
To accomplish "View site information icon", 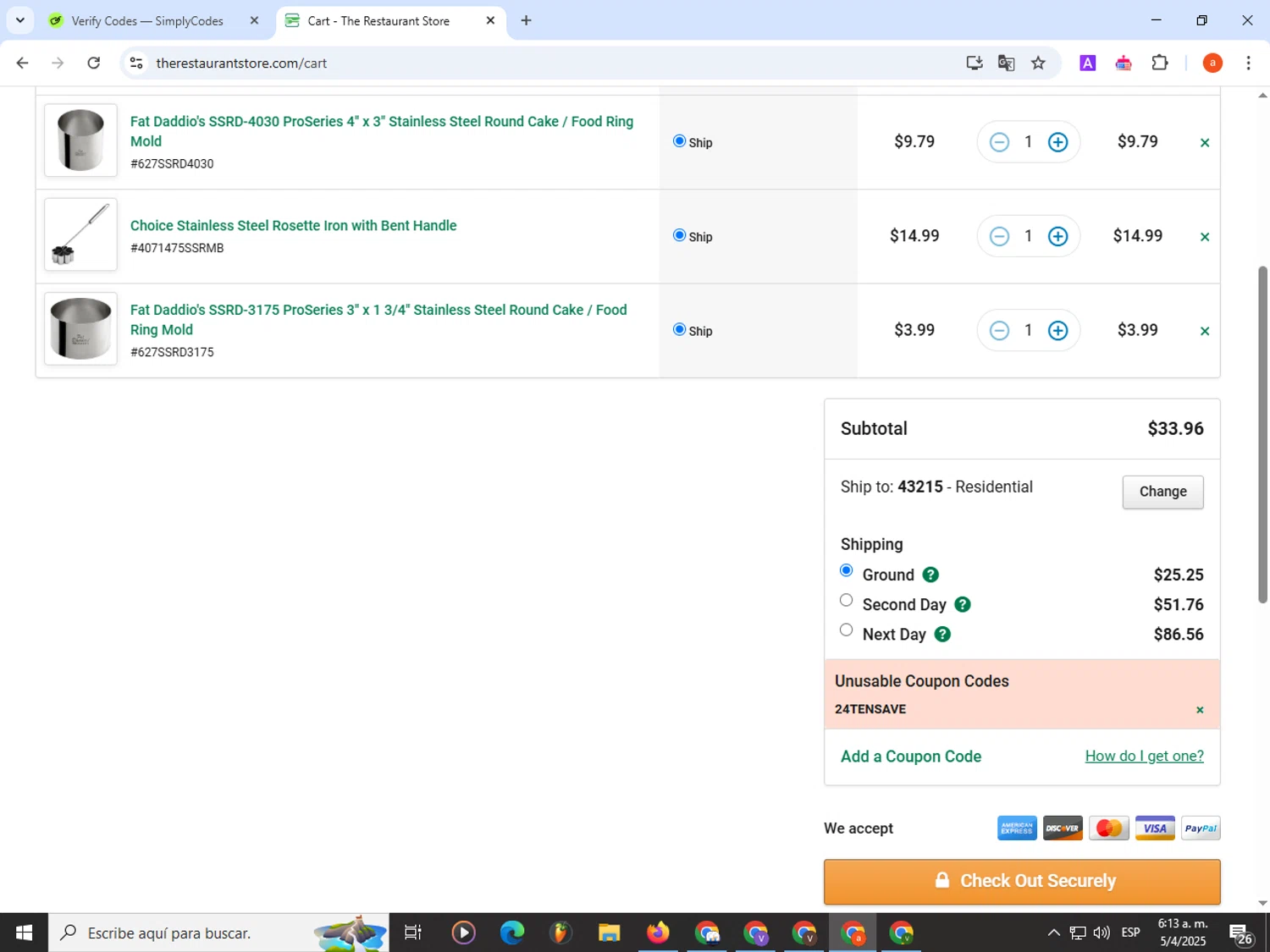I will [x=136, y=63].
